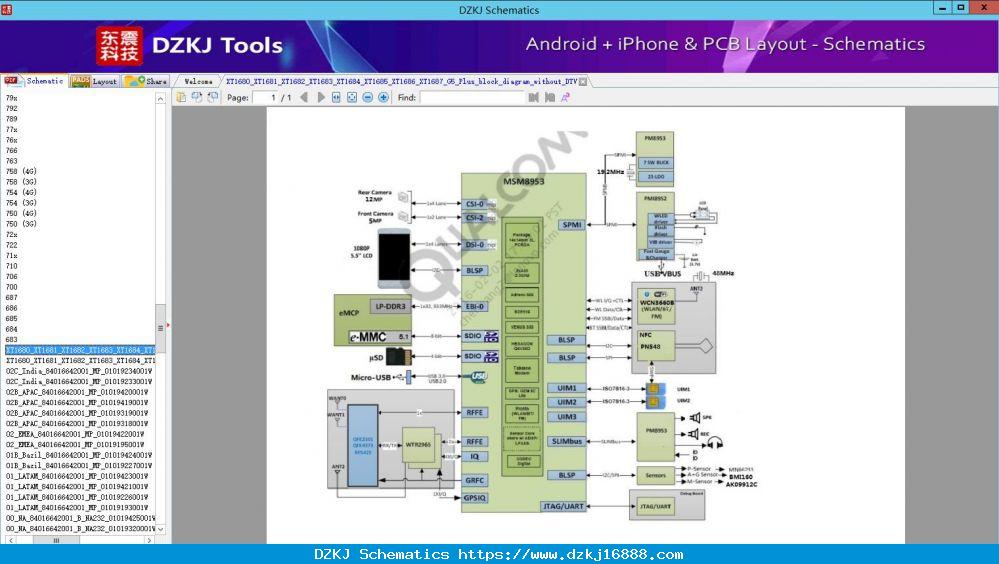The height and width of the screenshot is (564, 999).
Task: Select the '758 (3G)' list item
Action: (x=21, y=182)
